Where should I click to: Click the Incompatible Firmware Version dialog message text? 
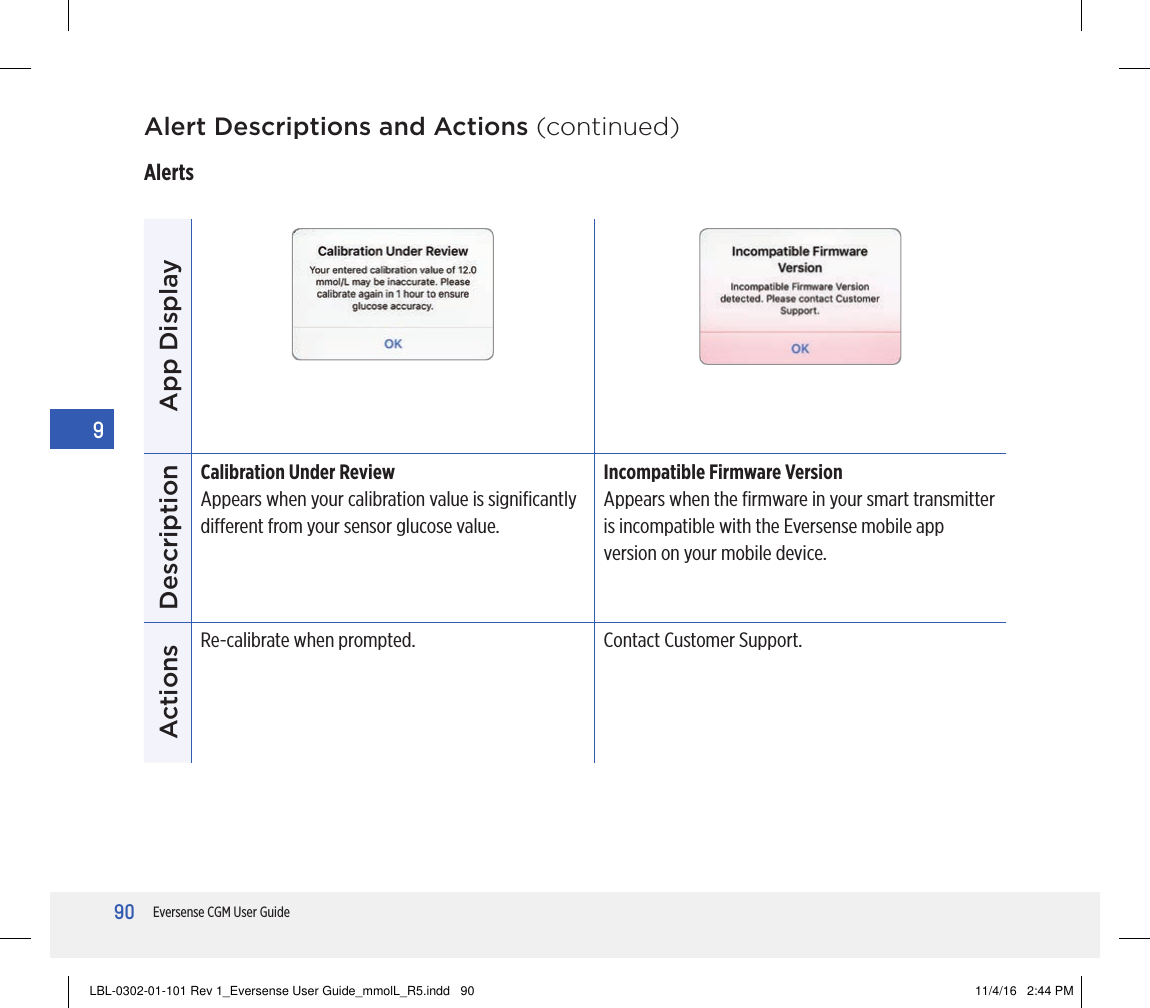799,299
